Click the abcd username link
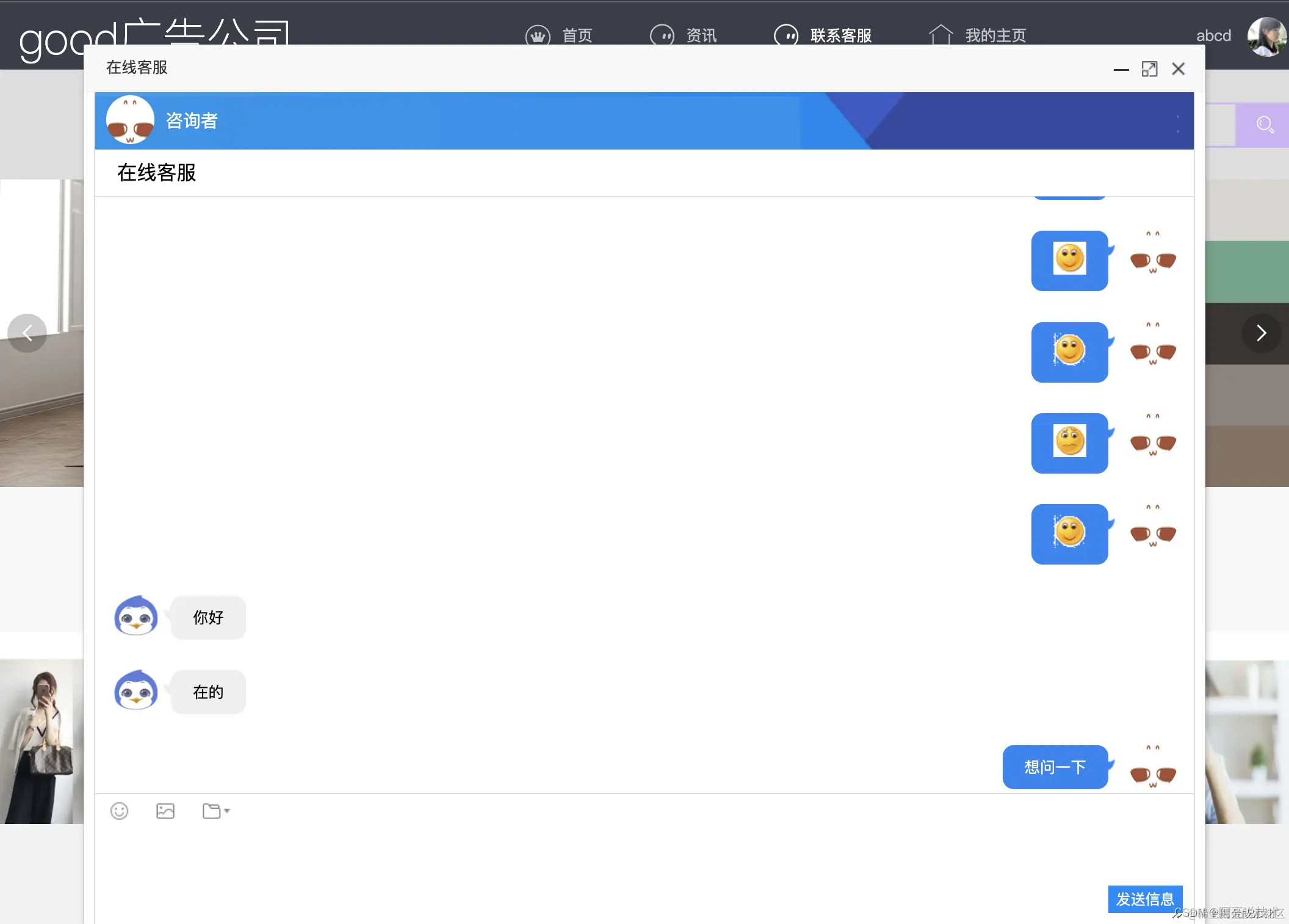Screen dimensions: 1289x924 1213,35
